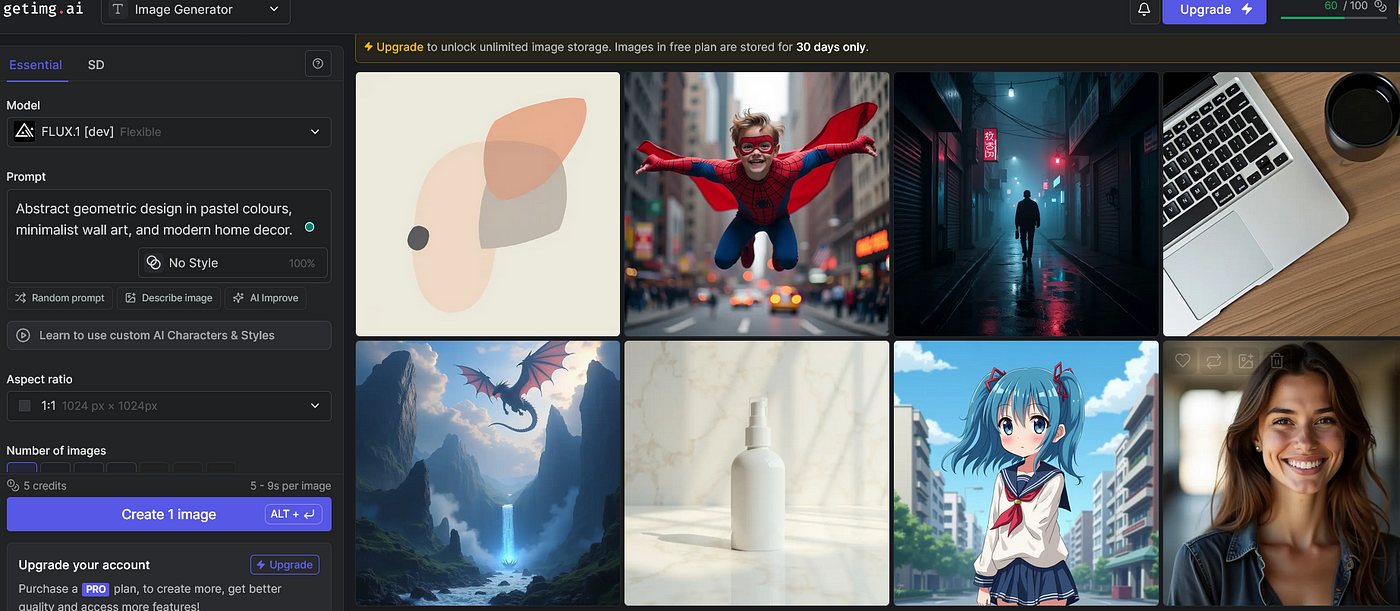The image size is (1400, 611).
Task: Click the '5 - 9s per image' text
Action: 290,486
